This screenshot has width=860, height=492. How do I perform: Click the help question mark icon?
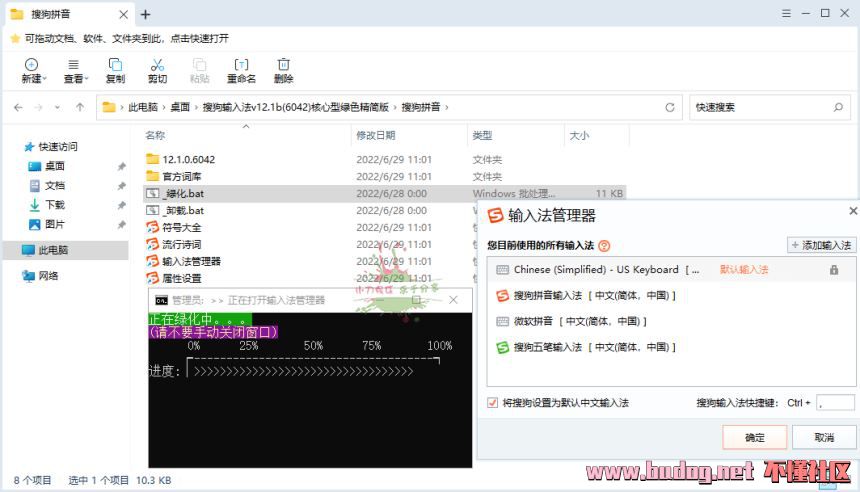coord(604,246)
